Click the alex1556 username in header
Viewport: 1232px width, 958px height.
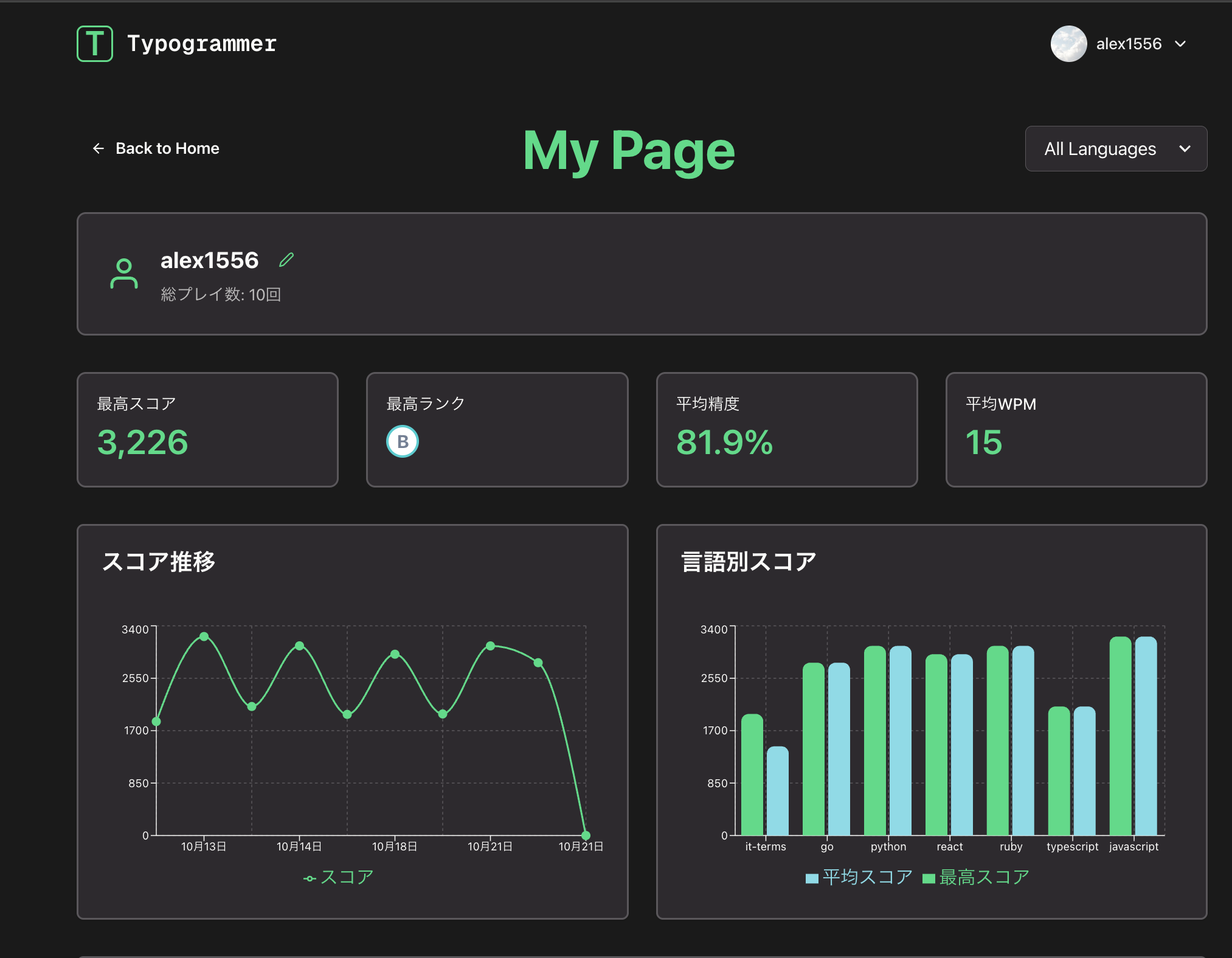(1129, 44)
